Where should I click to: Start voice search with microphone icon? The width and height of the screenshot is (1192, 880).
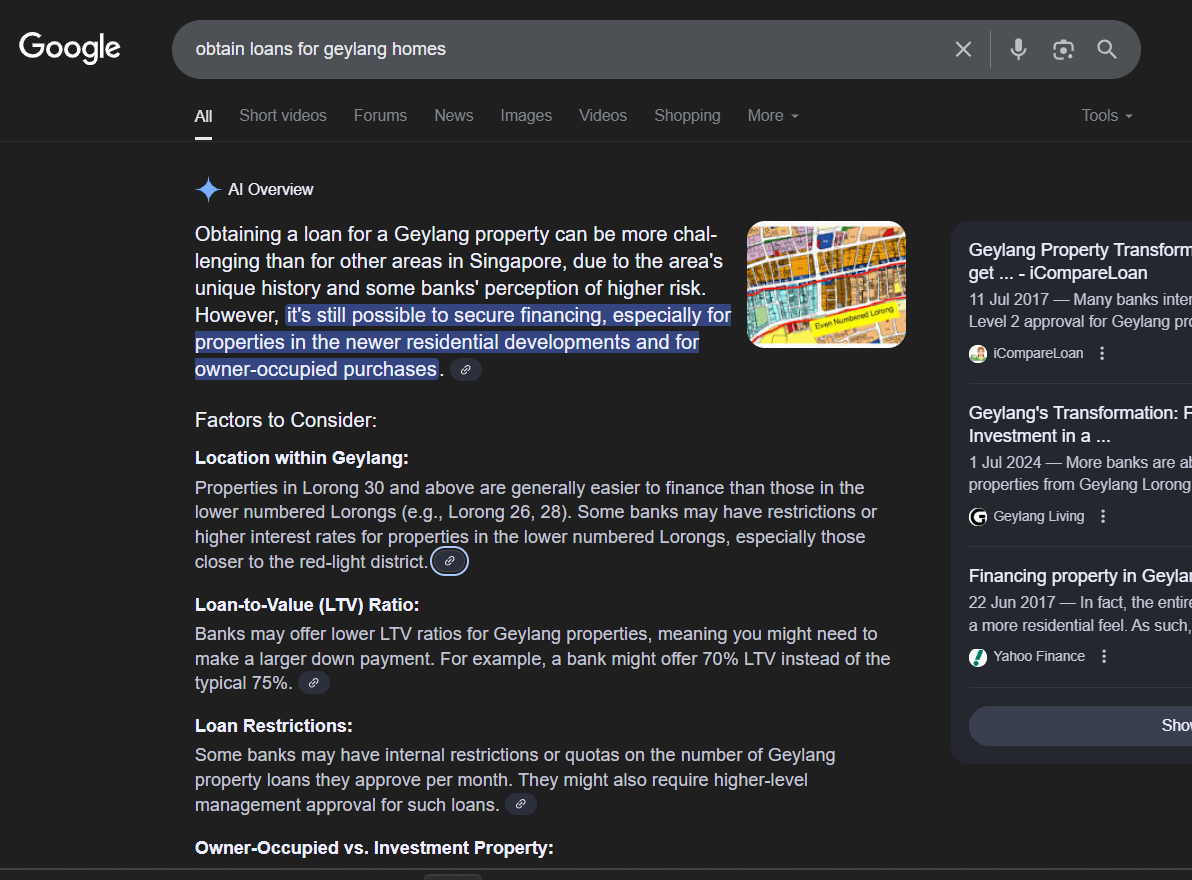coord(1018,49)
